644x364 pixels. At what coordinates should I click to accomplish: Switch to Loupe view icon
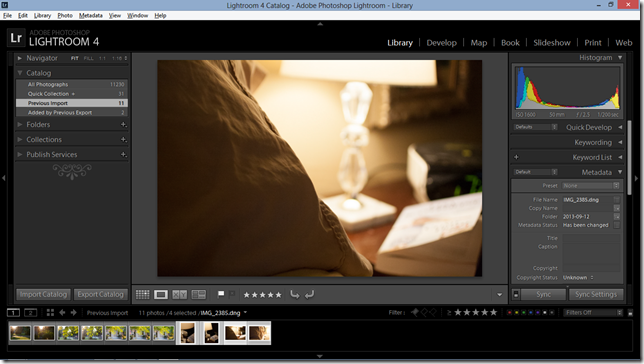pyautogui.click(x=161, y=294)
